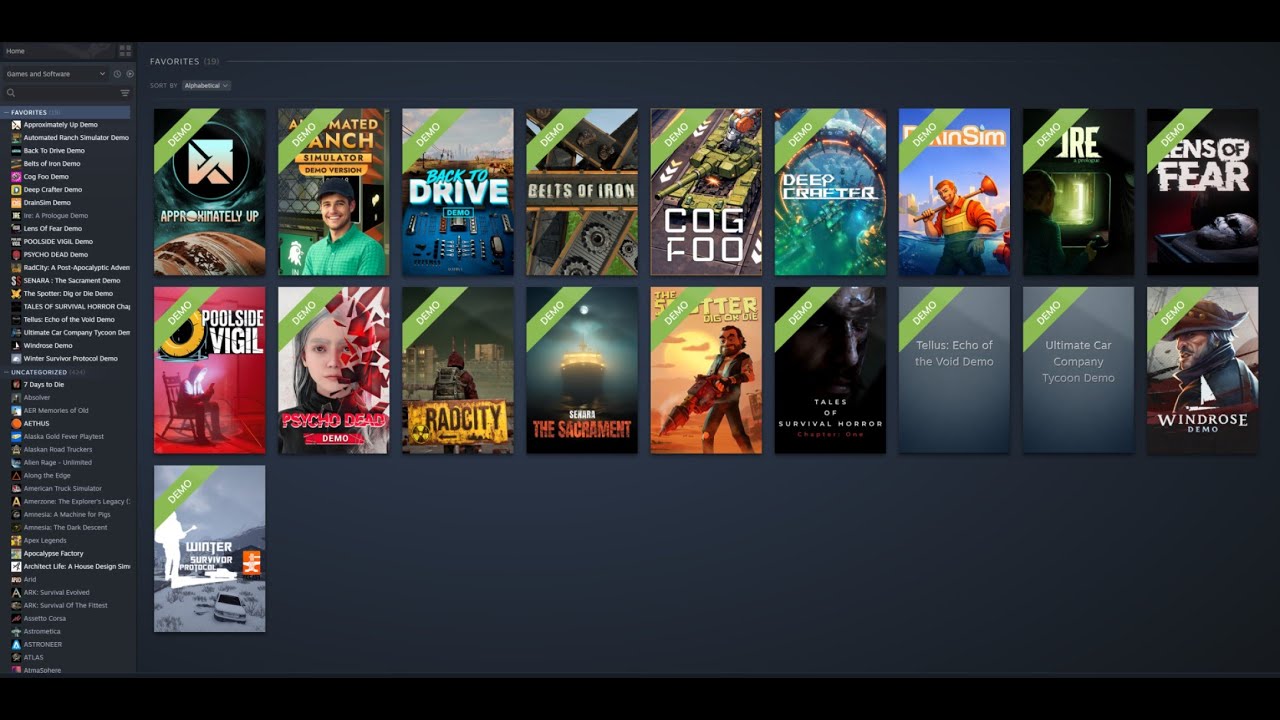The image size is (1280, 720).
Task: Click Along the Edge triangle icon
Action: (x=16, y=476)
